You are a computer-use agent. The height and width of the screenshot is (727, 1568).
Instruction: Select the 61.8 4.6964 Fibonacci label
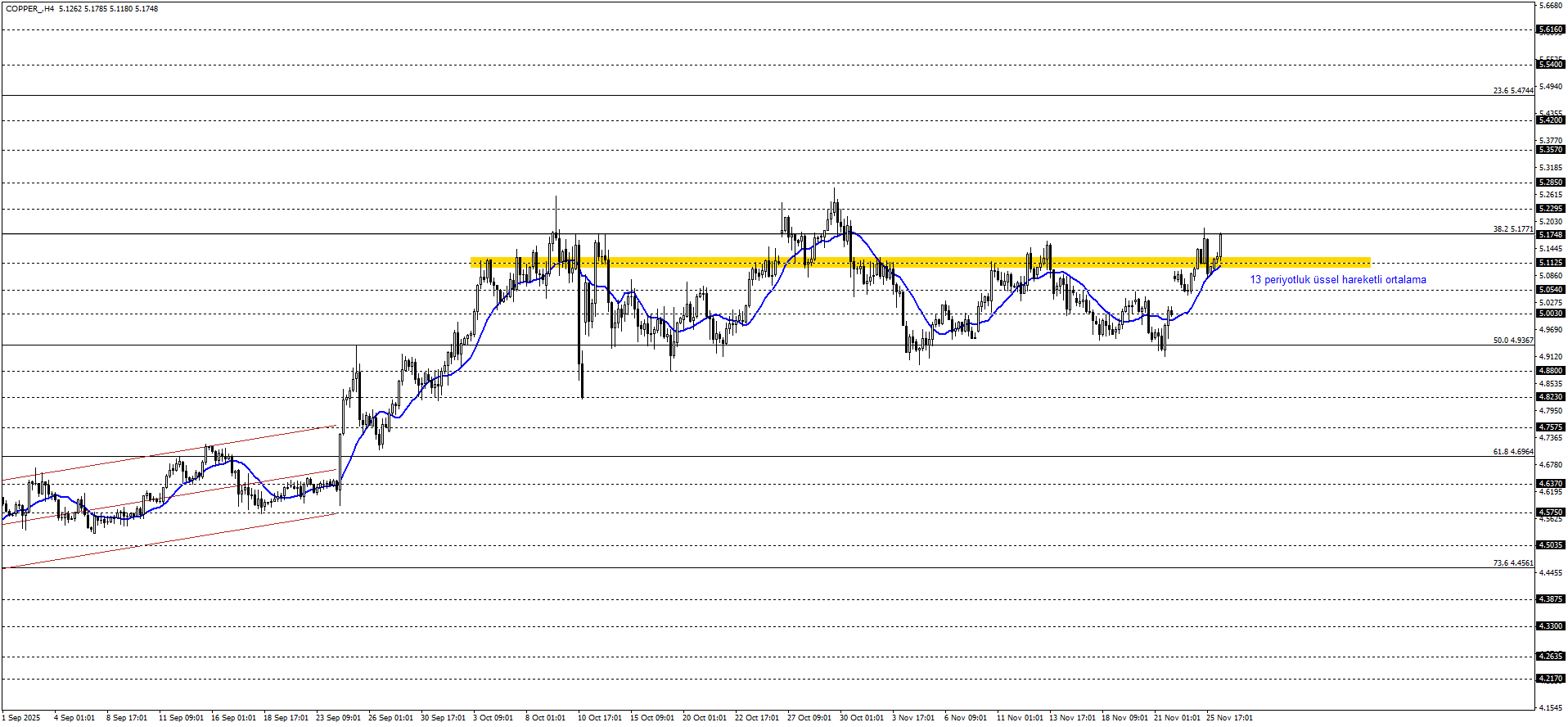click(1512, 452)
